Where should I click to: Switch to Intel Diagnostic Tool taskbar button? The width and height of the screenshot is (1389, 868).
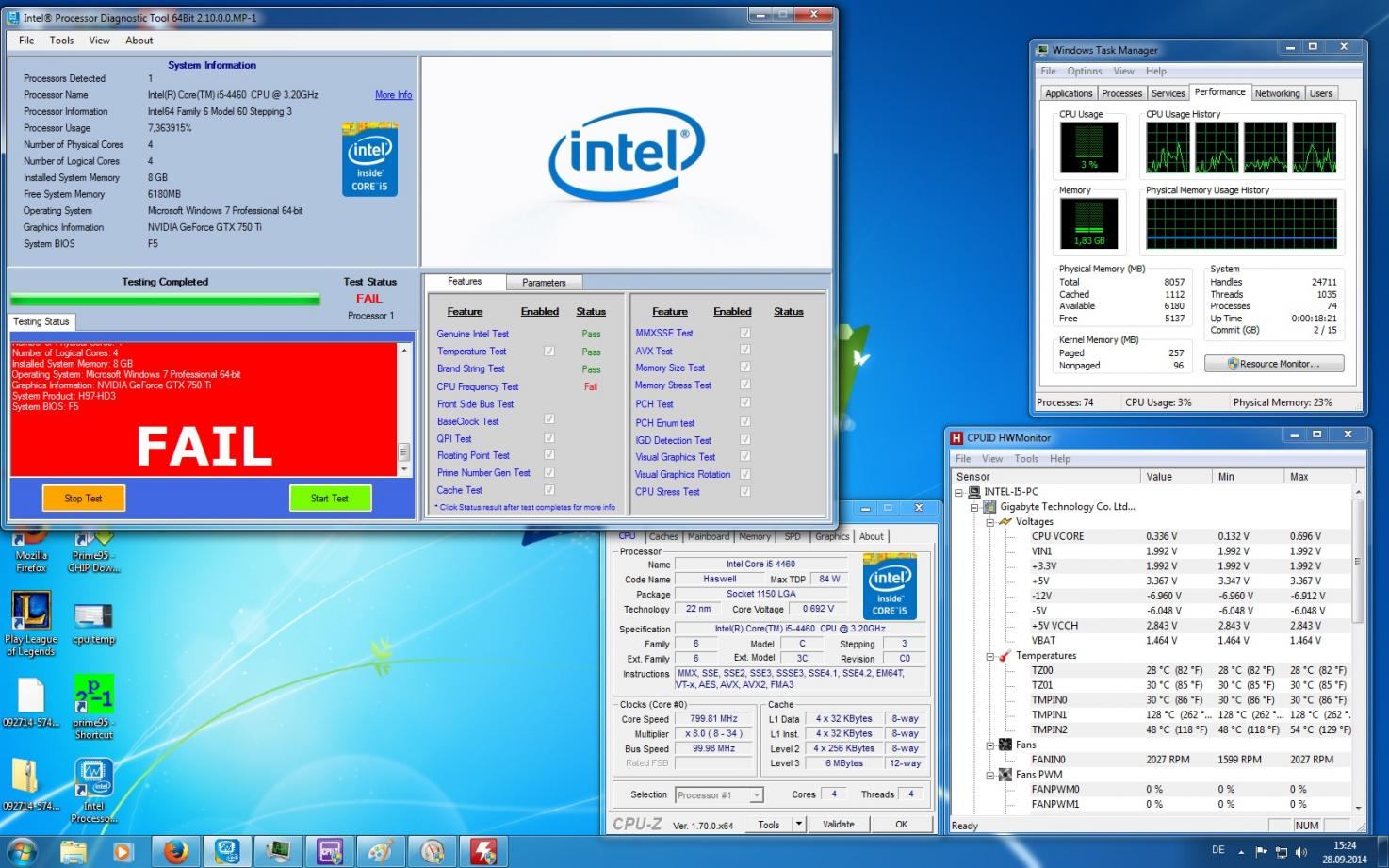tap(226, 852)
